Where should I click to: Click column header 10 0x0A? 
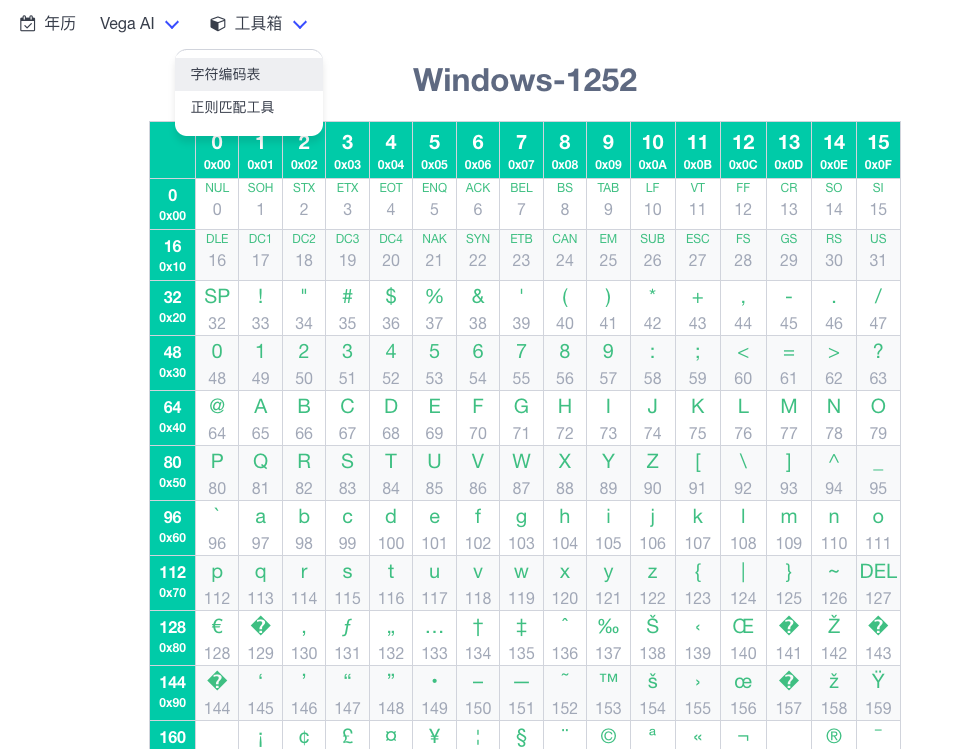point(652,150)
